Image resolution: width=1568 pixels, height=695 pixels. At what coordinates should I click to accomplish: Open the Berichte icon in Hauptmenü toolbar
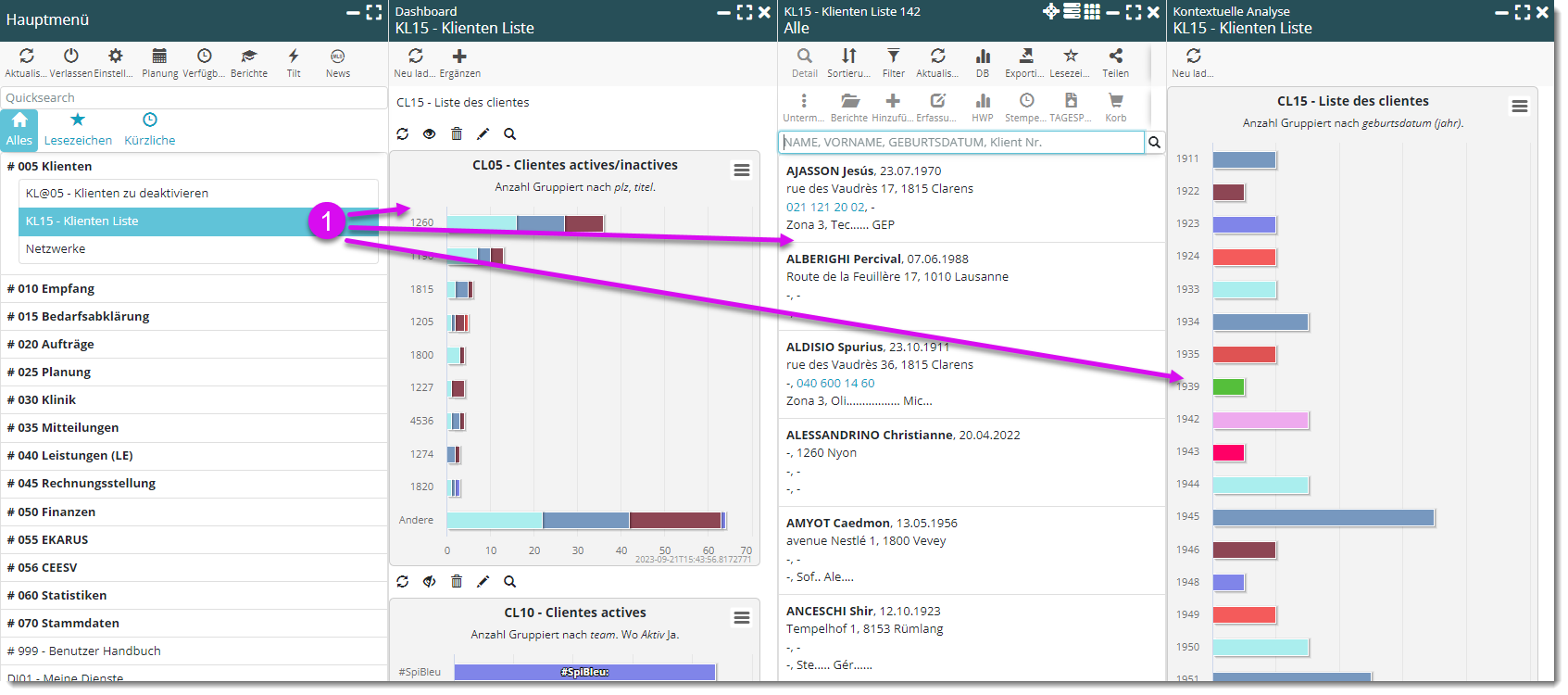point(248,57)
